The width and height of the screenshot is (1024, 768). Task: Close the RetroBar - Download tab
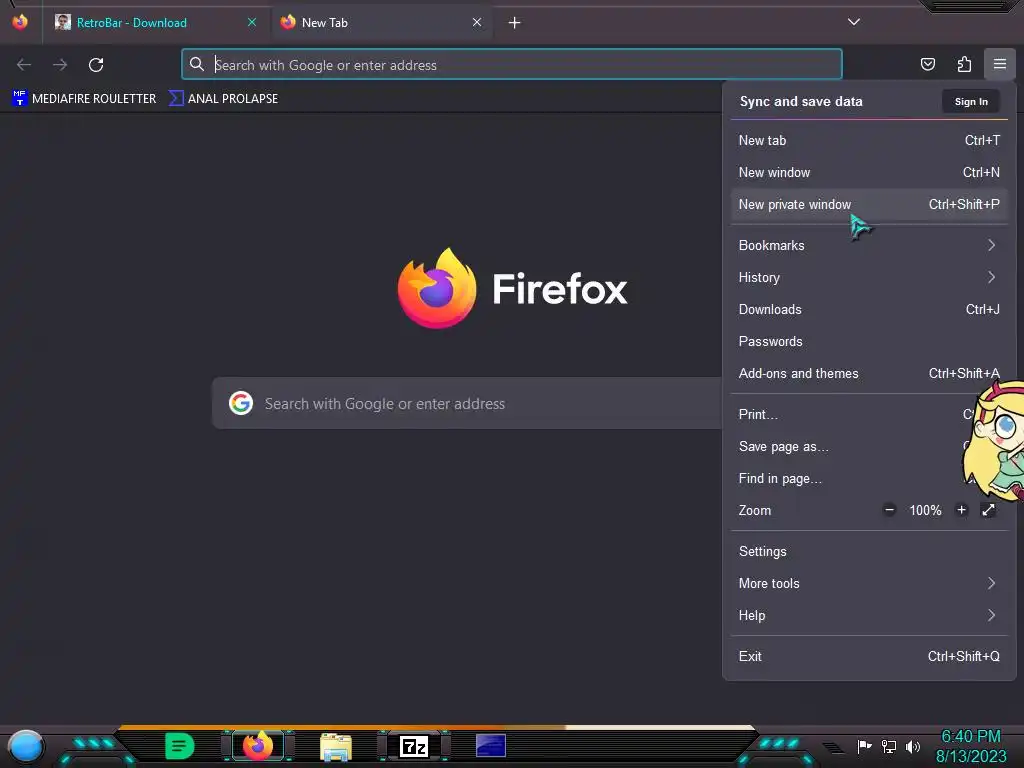pyautogui.click(x=252, y=22)
